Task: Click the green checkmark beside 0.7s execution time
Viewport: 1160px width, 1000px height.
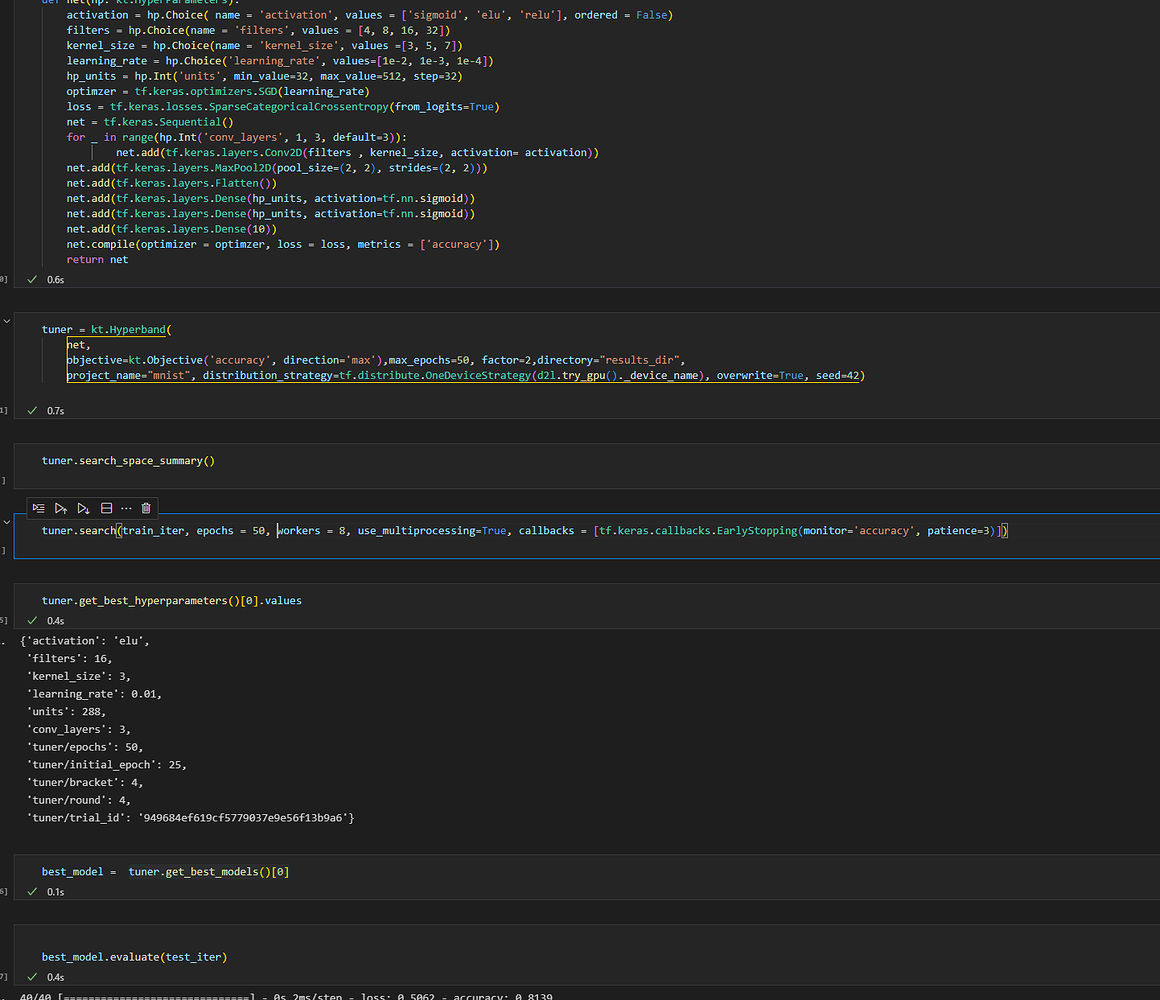Action: pyautogui.click(x=33, y=411)
